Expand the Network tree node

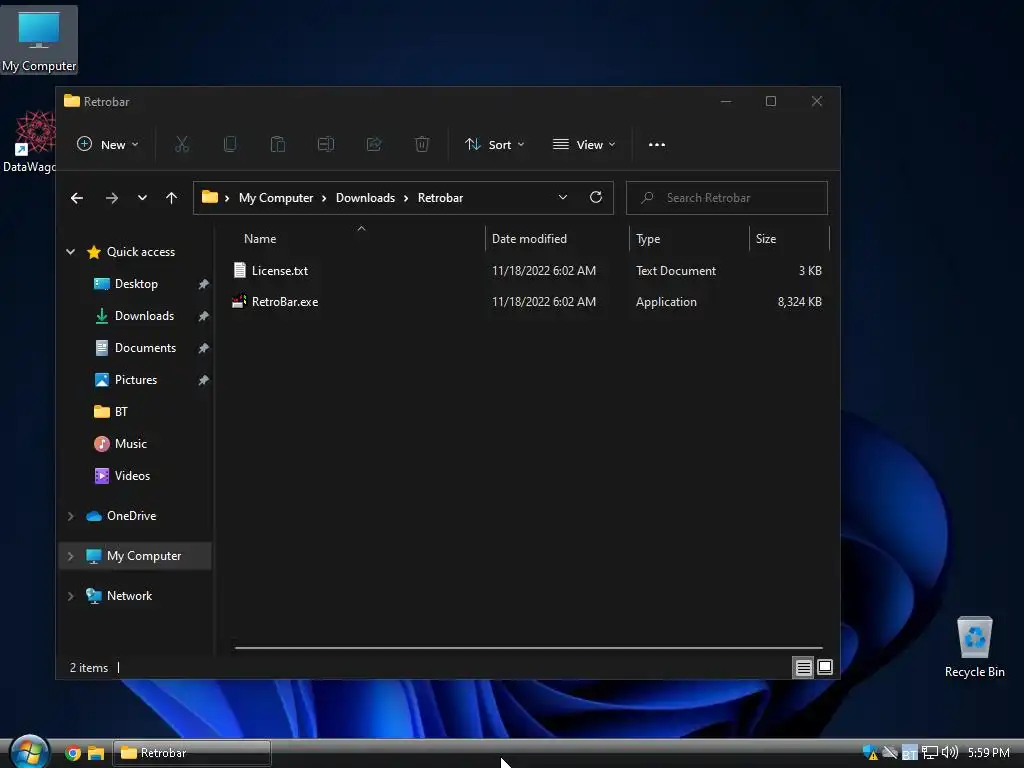[x=71, y=596]
